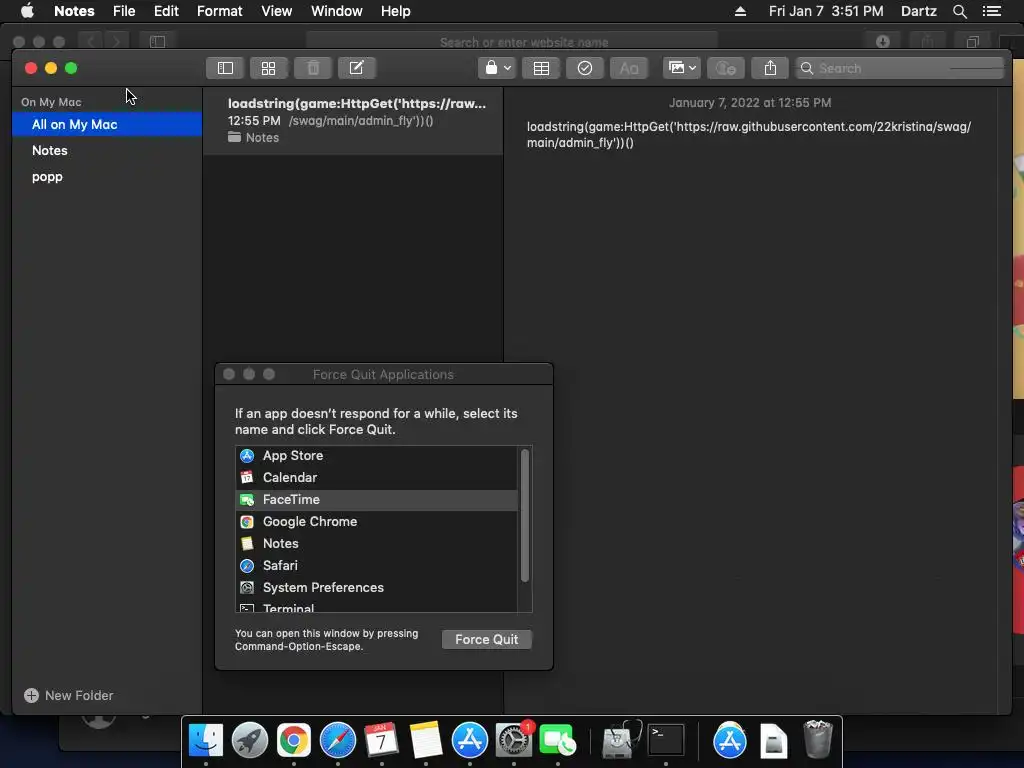Screen dimensions: 1024x768
Task: Click New Folder at sidebar bottom
Action: (x=69, y=696)
